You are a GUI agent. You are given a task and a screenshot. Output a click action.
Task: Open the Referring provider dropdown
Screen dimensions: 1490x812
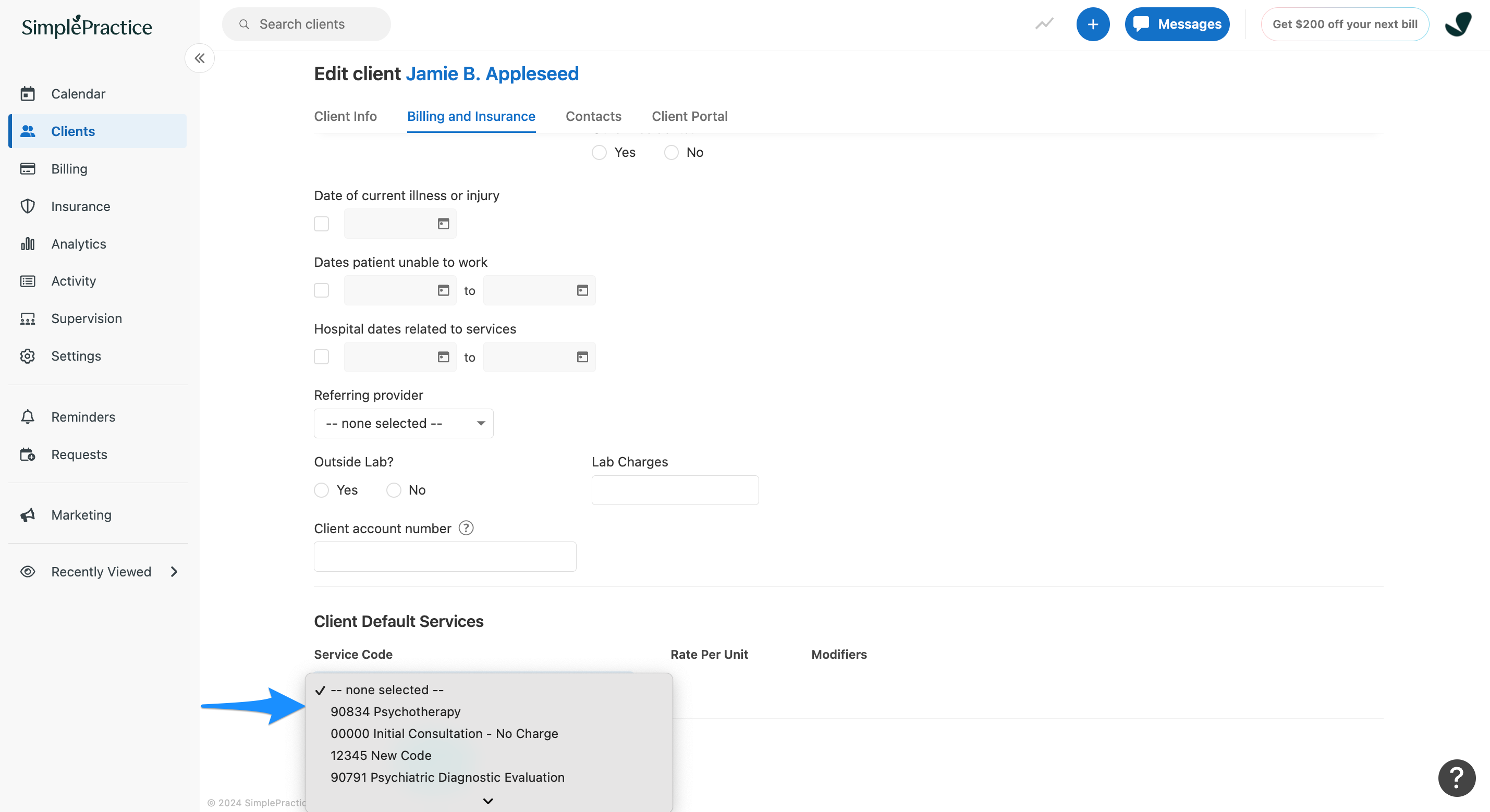tap(403, 423)
